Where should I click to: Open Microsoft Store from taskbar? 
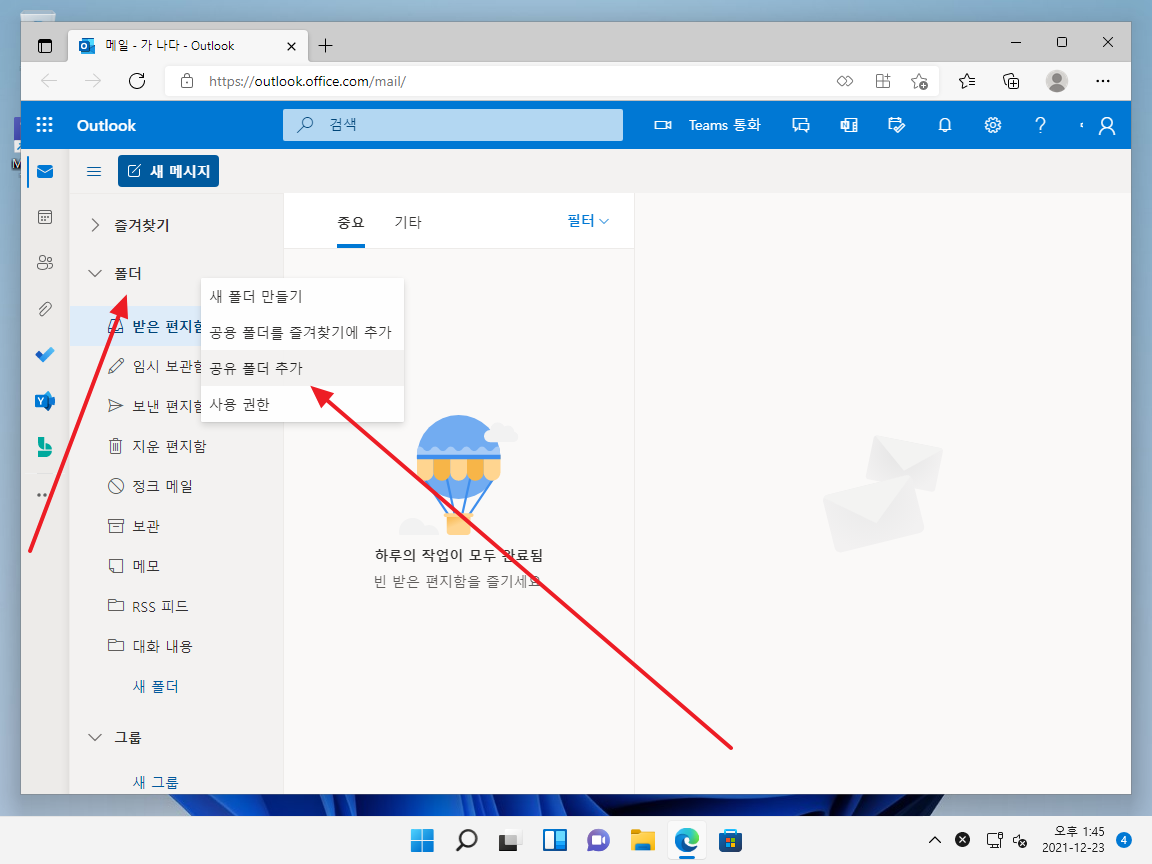[x=730, y=840]
